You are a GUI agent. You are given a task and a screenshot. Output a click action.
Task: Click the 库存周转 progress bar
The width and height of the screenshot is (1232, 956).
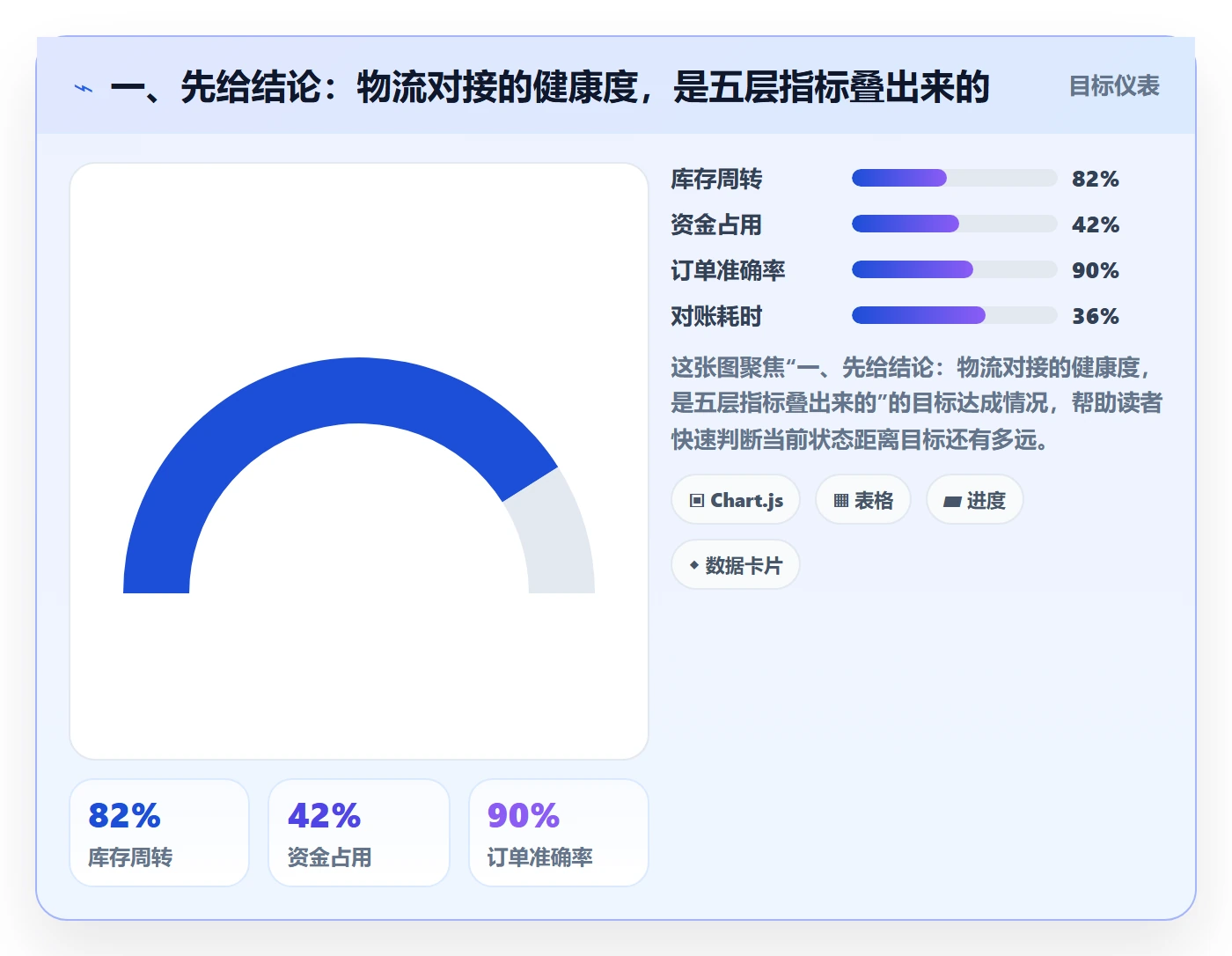(x=954, y=178)
